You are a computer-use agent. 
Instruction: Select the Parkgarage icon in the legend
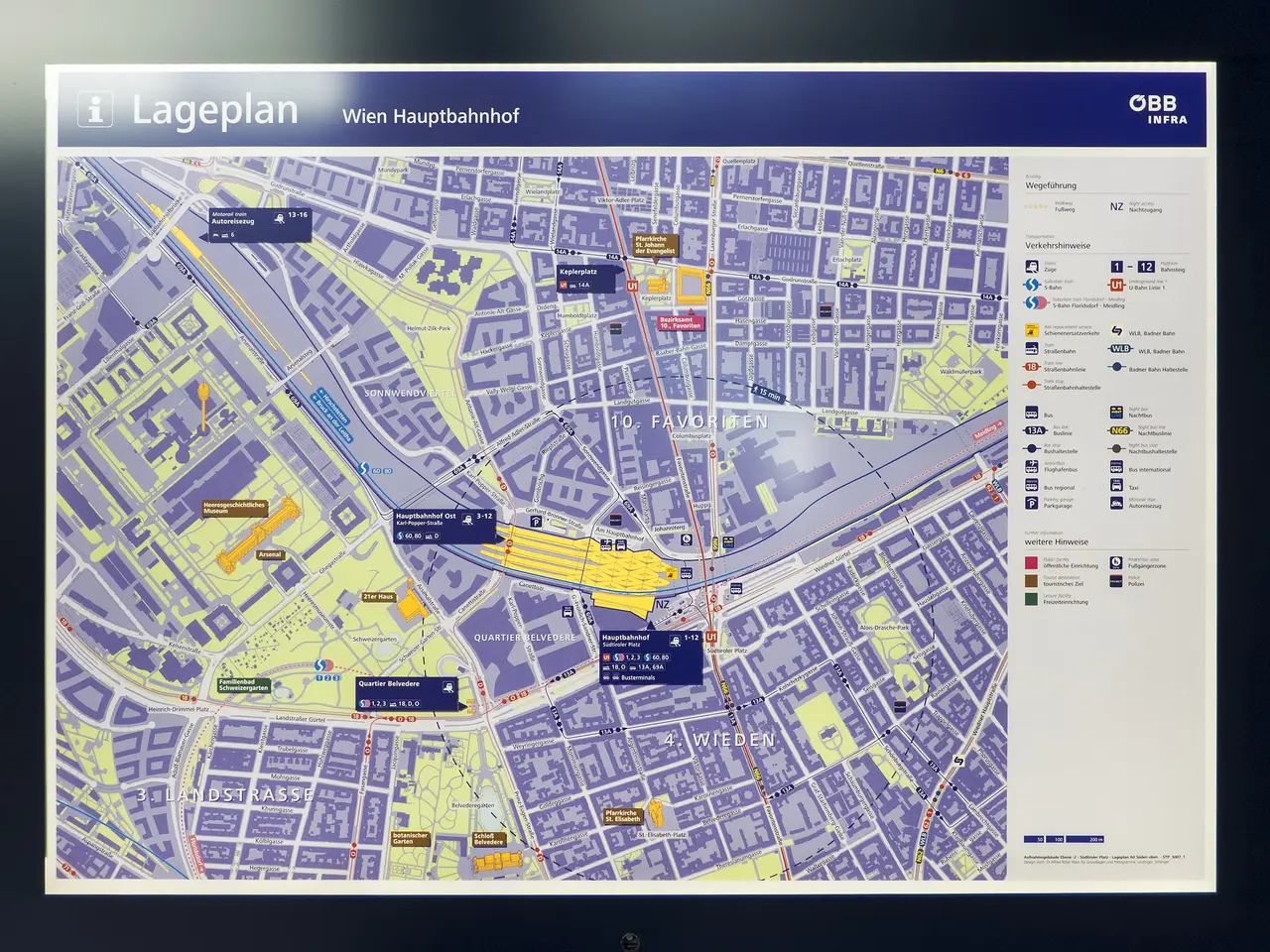1033,505
